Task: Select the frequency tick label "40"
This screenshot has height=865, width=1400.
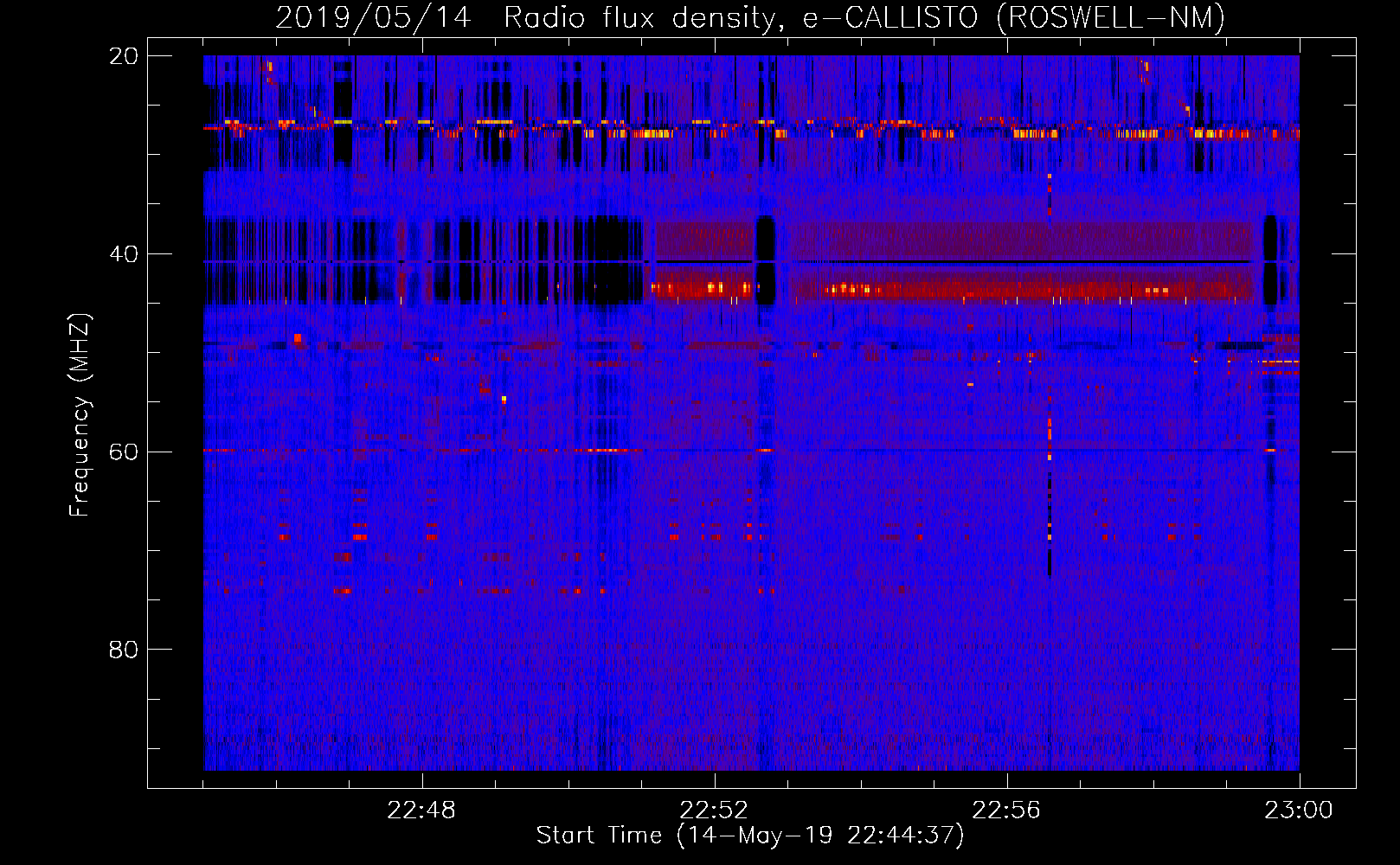Action: [124, 253]
